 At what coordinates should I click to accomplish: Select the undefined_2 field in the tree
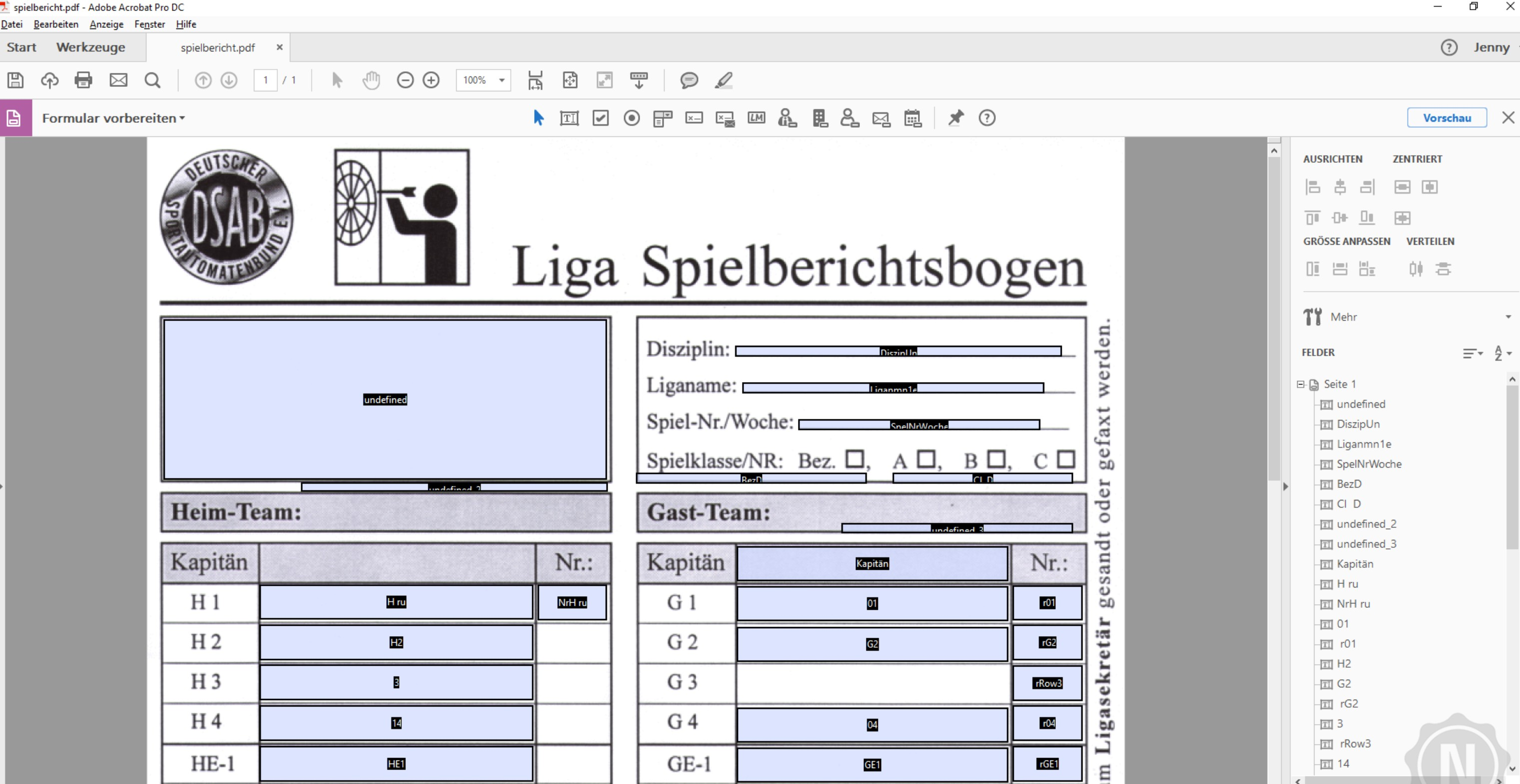[1366, 524]
